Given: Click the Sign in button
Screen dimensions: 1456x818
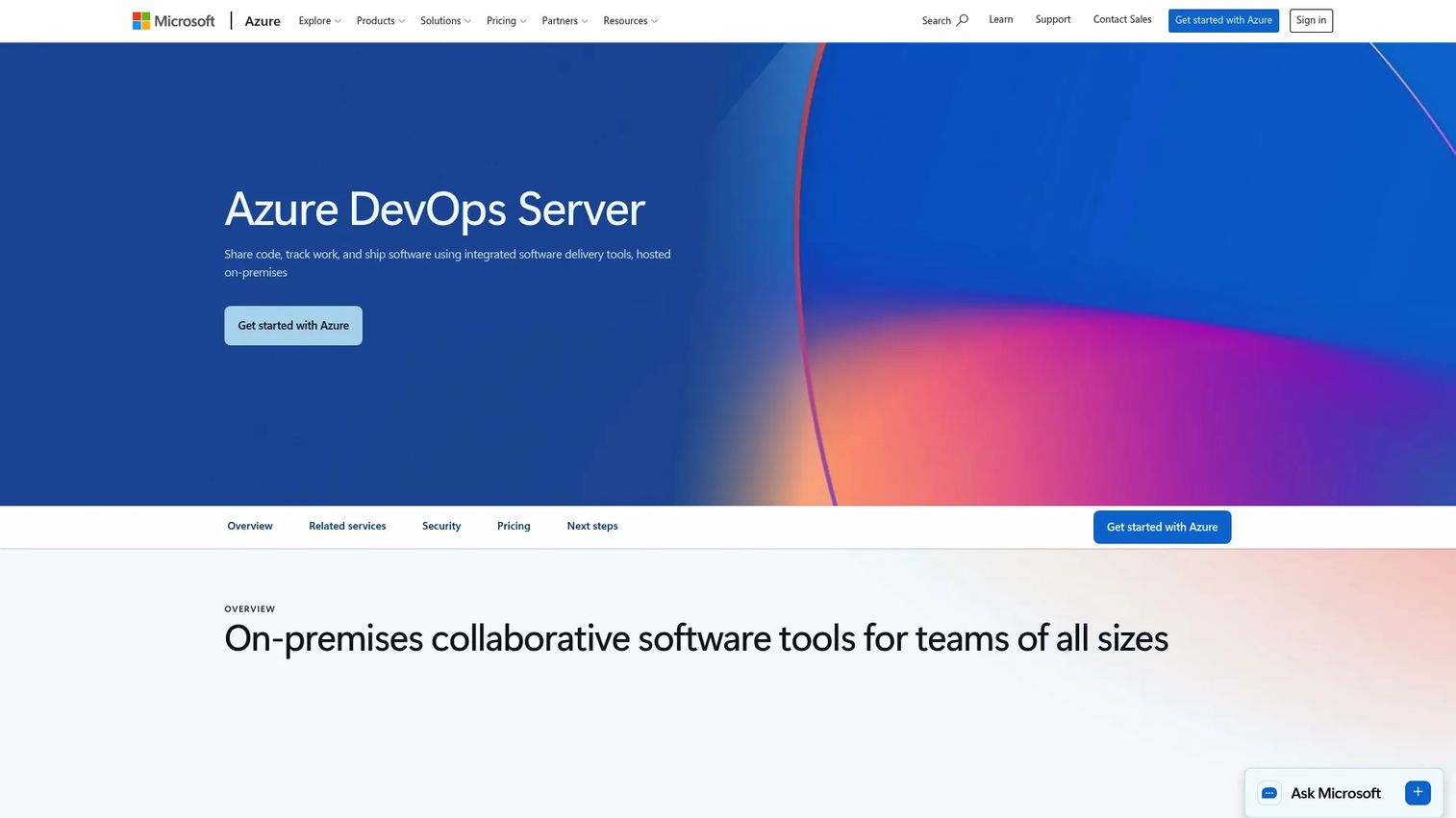Looking at the screenshot, I should click(1311, 20).
